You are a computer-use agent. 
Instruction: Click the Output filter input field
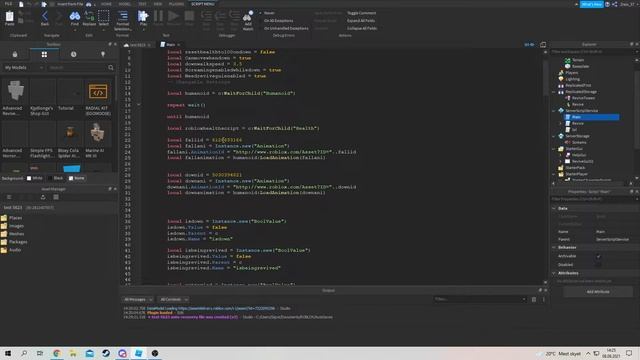480,299
